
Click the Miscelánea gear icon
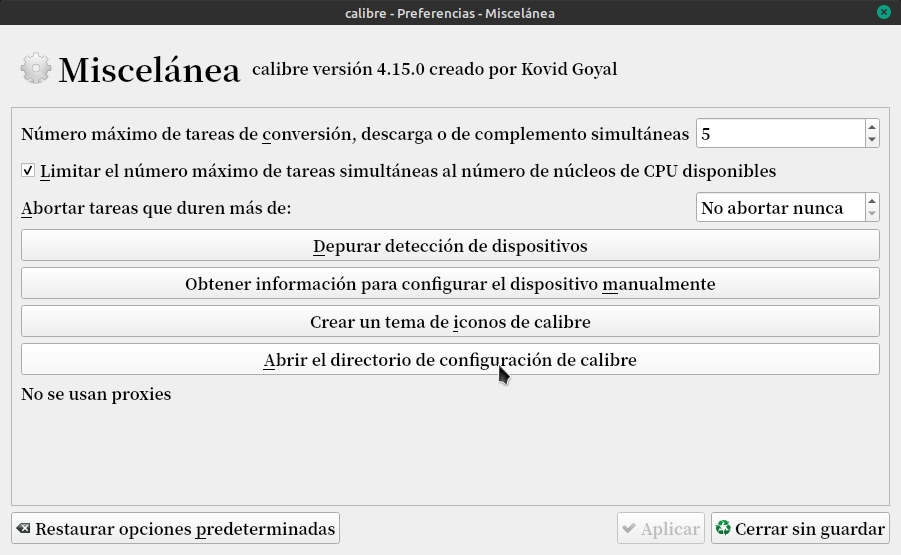[36, 69]
